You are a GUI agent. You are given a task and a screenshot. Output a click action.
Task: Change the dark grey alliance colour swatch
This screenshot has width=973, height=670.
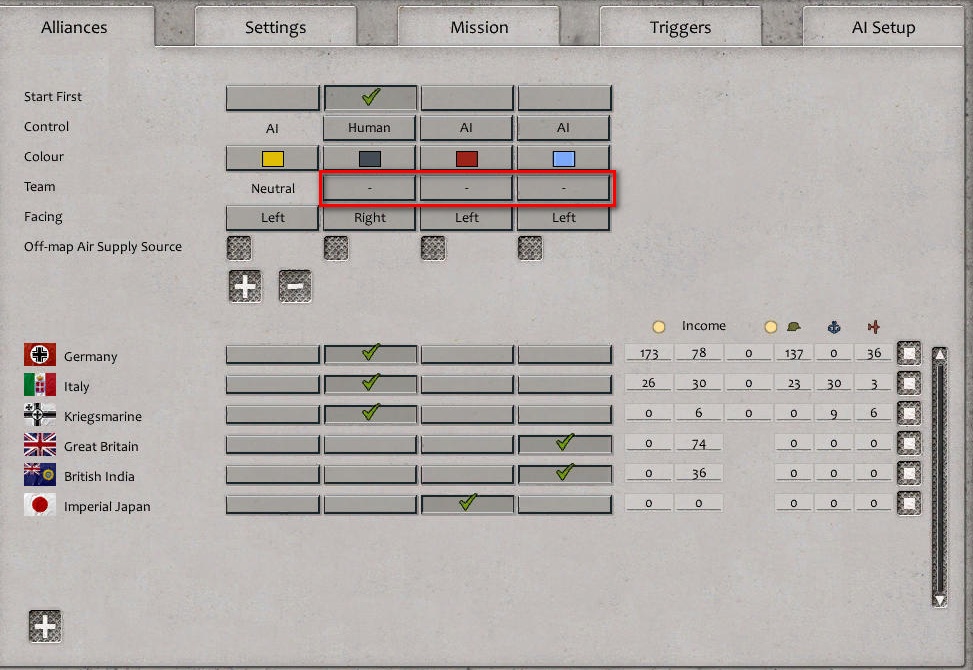pos(370,158)
